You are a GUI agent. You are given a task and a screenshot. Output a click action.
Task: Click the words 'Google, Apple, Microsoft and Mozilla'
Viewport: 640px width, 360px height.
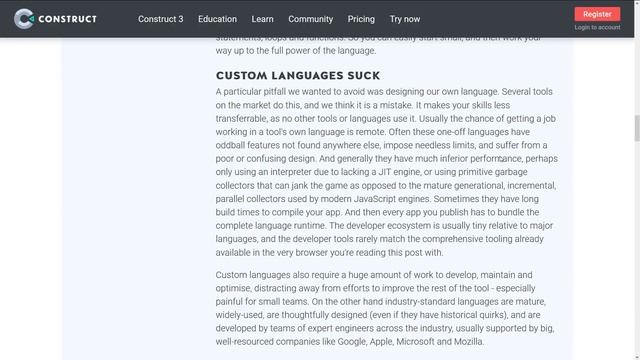[410, 342]
